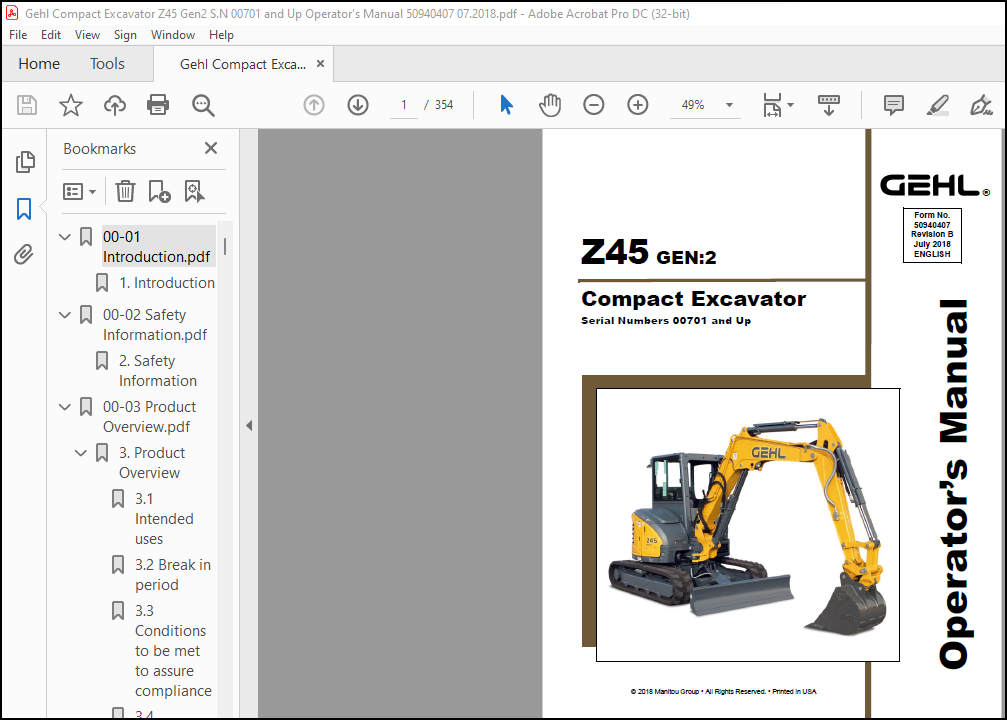Add a comment note

click(893, 105)
